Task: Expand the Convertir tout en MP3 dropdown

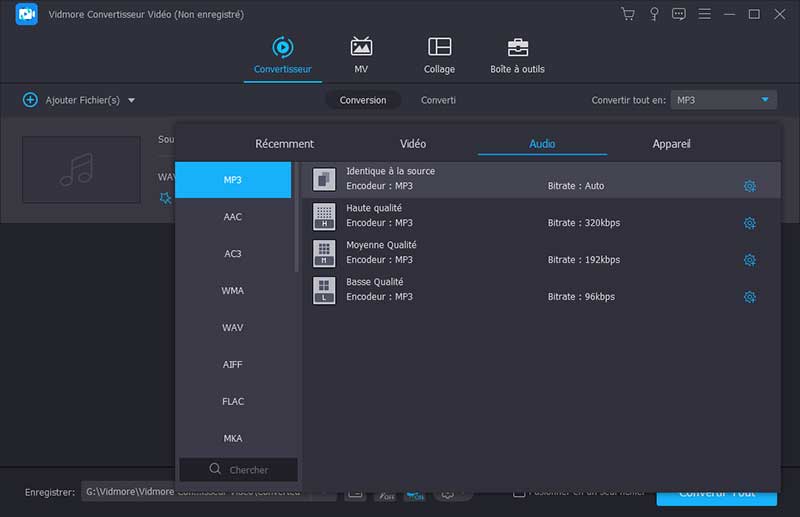Action: (x=766, y=100)
